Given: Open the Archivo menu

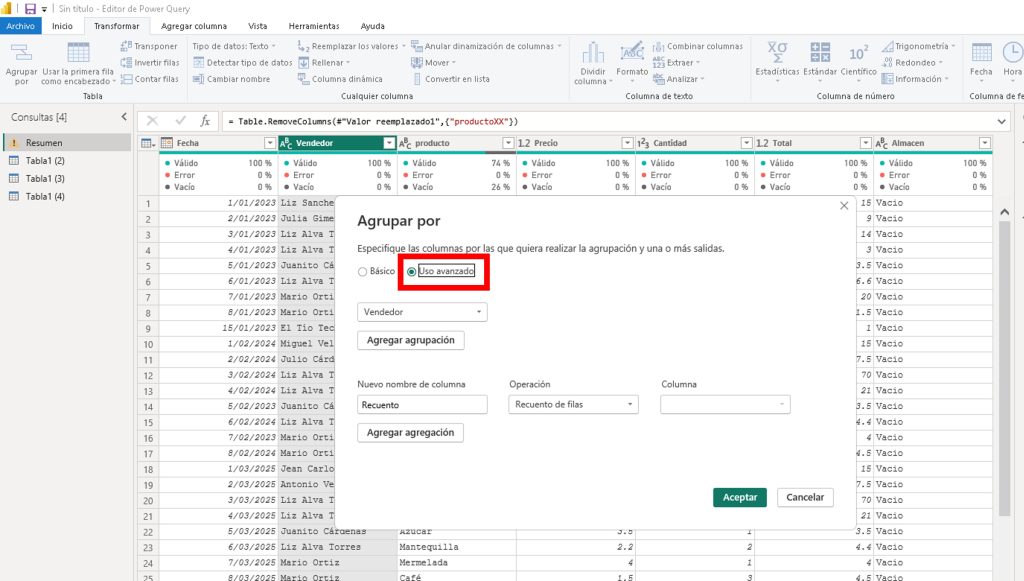Looking at the screenshot, I should point(22,26).
